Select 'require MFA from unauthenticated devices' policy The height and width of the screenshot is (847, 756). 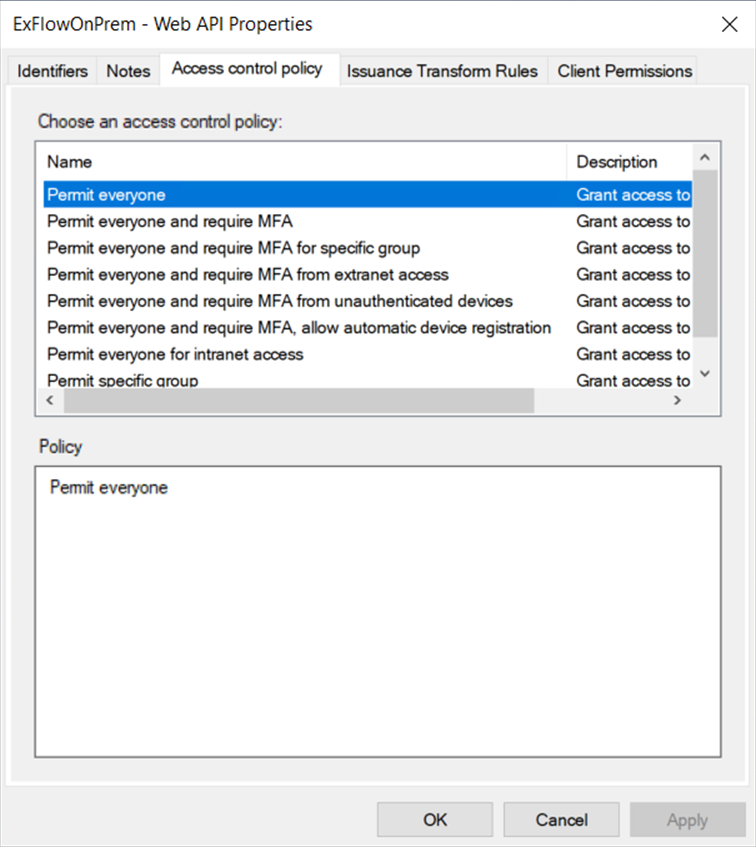point(367,301)
